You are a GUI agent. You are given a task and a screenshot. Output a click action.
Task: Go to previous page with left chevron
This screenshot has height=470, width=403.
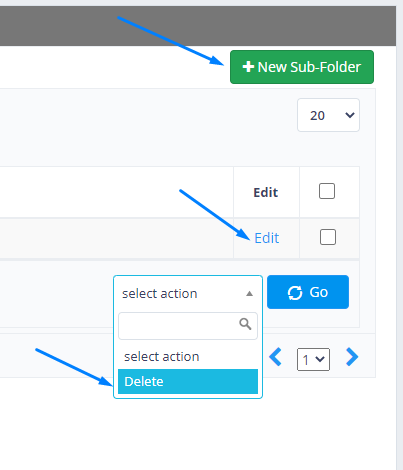pyautogui.click(x=276, y=357)
